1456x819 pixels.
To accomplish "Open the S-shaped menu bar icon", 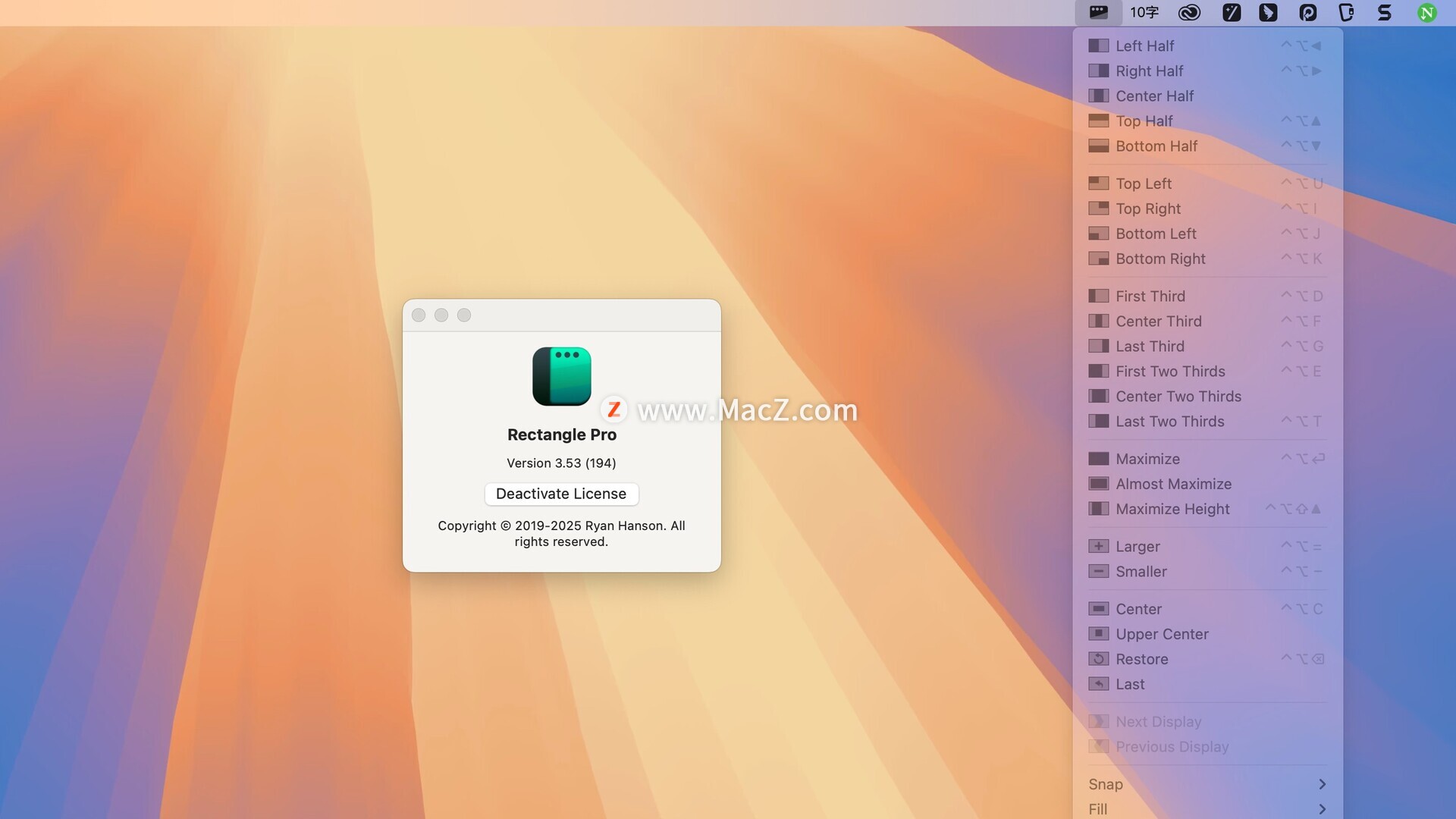I will tap(1384, 12).
